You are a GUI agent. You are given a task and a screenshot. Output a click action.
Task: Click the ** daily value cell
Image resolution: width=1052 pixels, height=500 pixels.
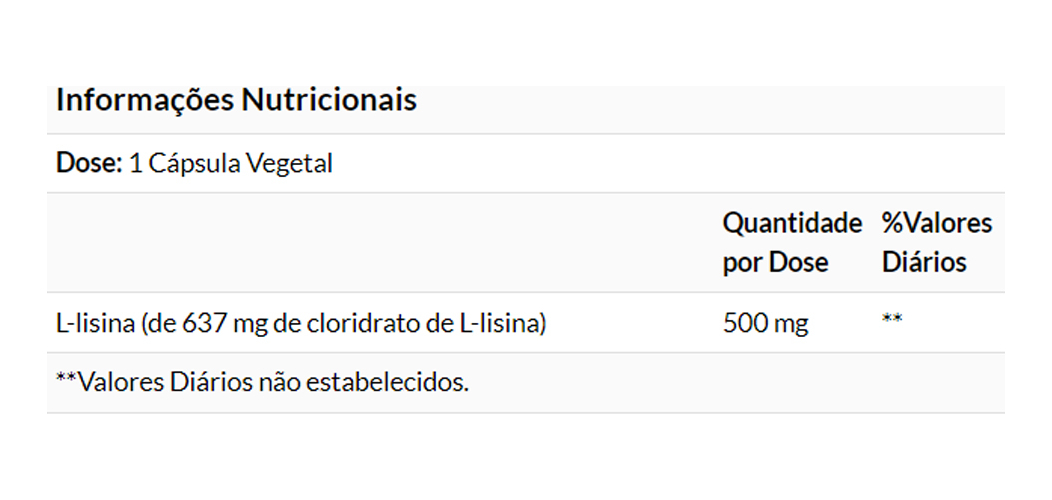tap(892, 321)
